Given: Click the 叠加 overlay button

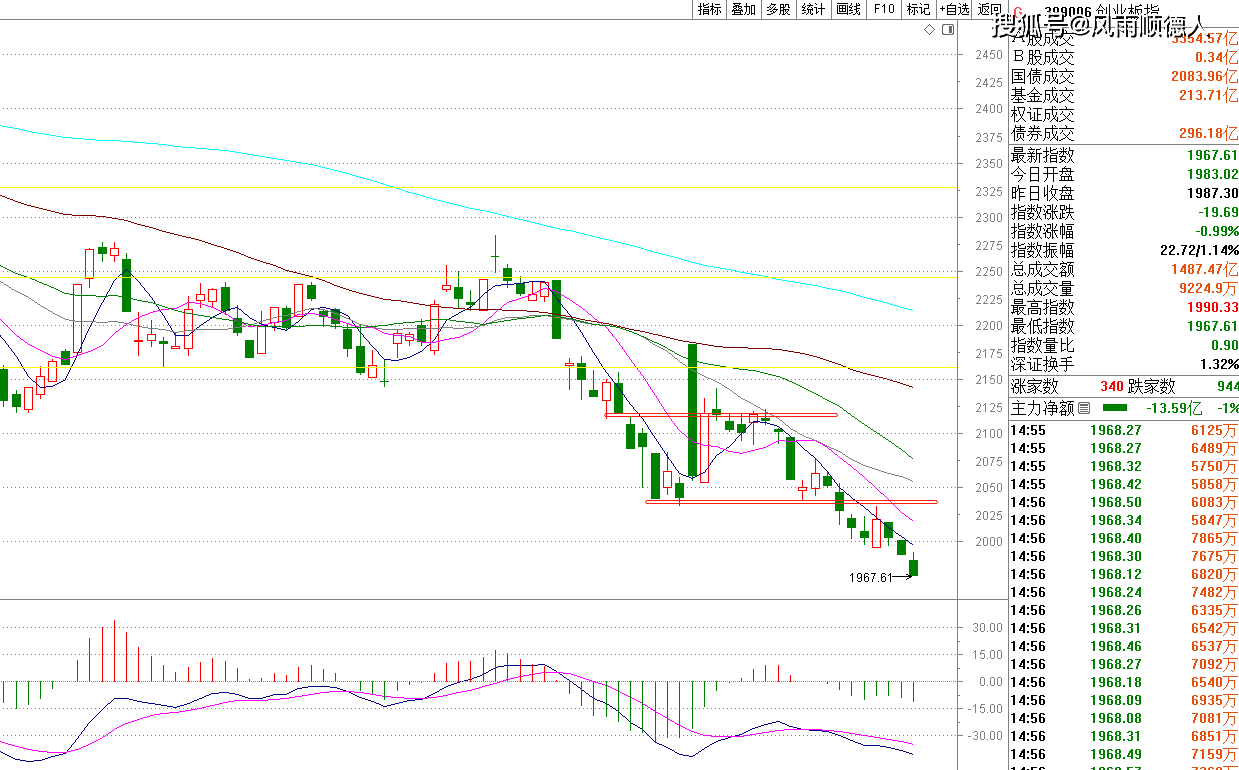Looking at the screenshot, I should (x=743, y=9).
